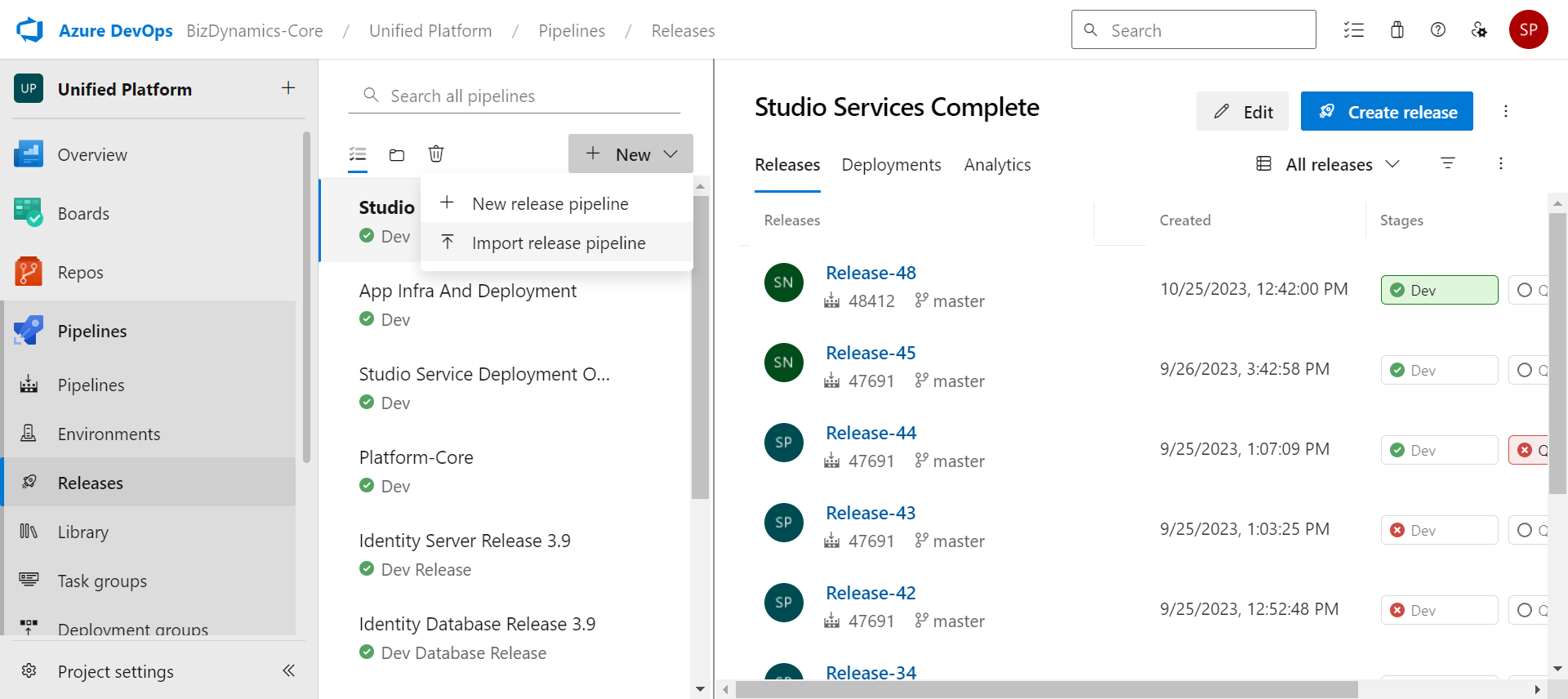Open the Release-48 link
This screenshot has height=699, width=1568.
871,273
